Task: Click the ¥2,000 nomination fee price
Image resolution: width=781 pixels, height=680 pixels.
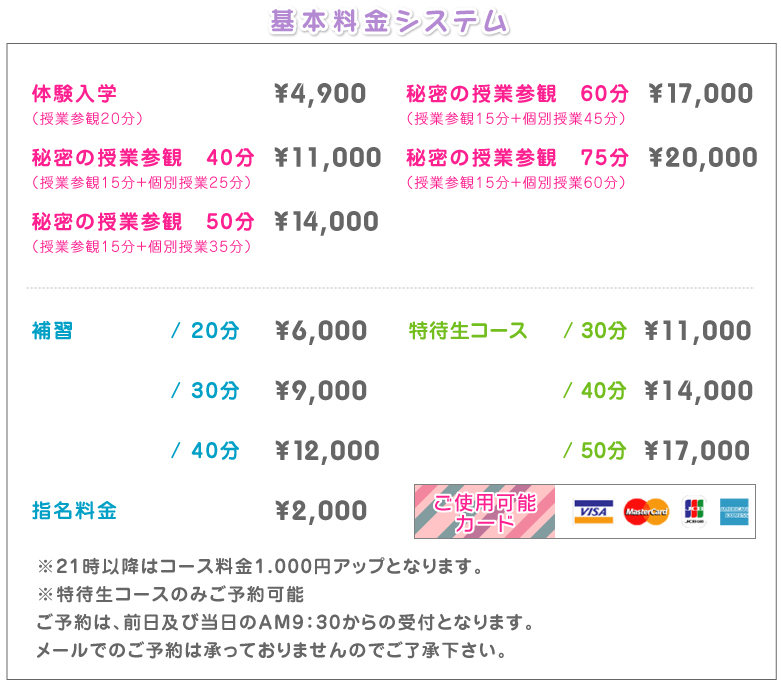Action: pos(321,512)
